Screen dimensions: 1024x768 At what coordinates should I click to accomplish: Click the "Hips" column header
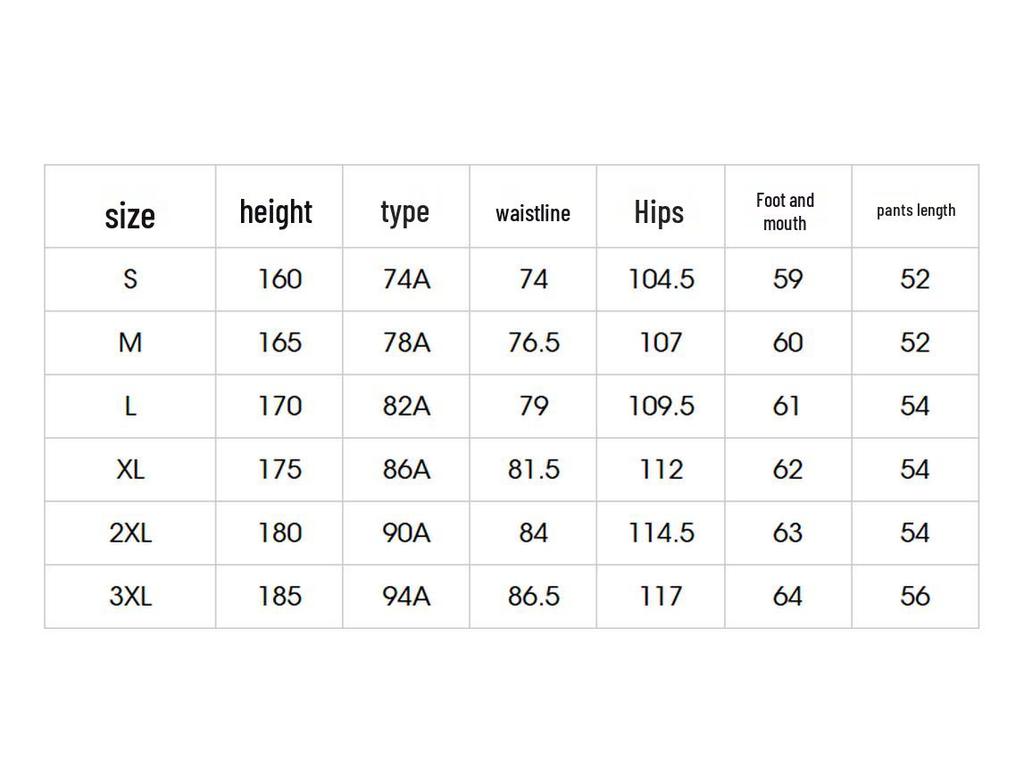[x=659, y=212]
